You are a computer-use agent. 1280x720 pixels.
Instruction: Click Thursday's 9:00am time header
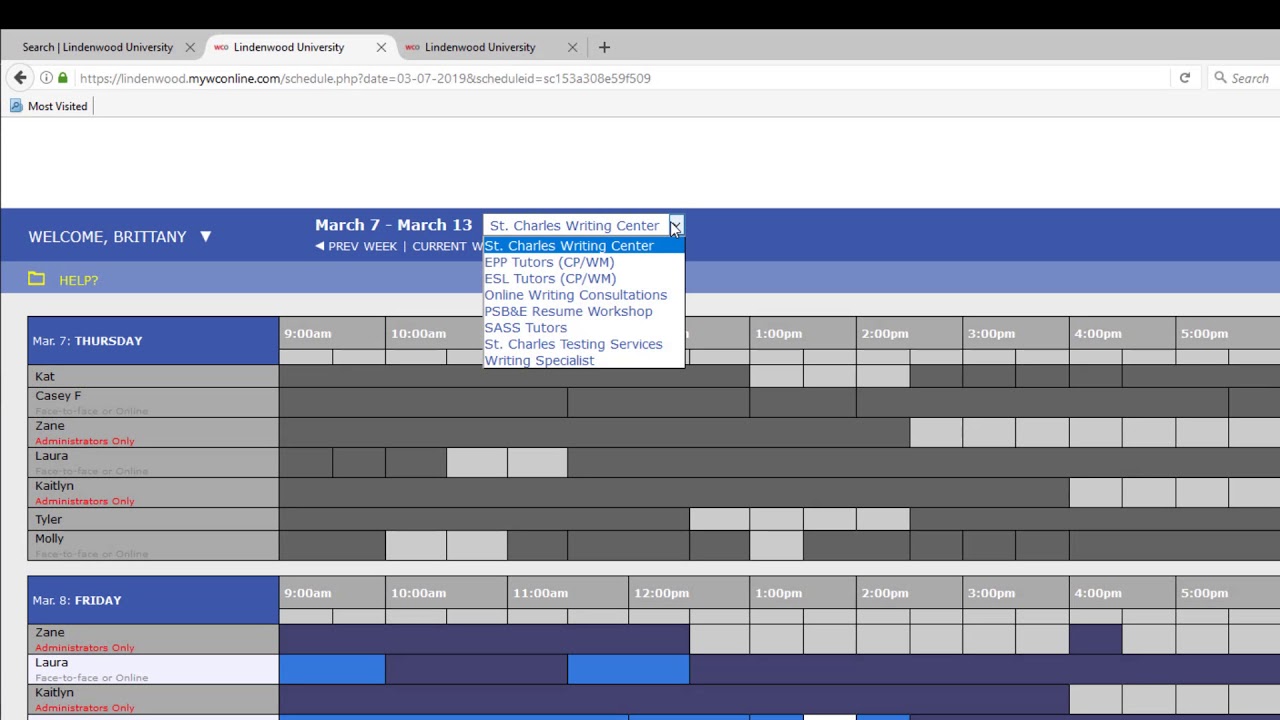point(307,334)
